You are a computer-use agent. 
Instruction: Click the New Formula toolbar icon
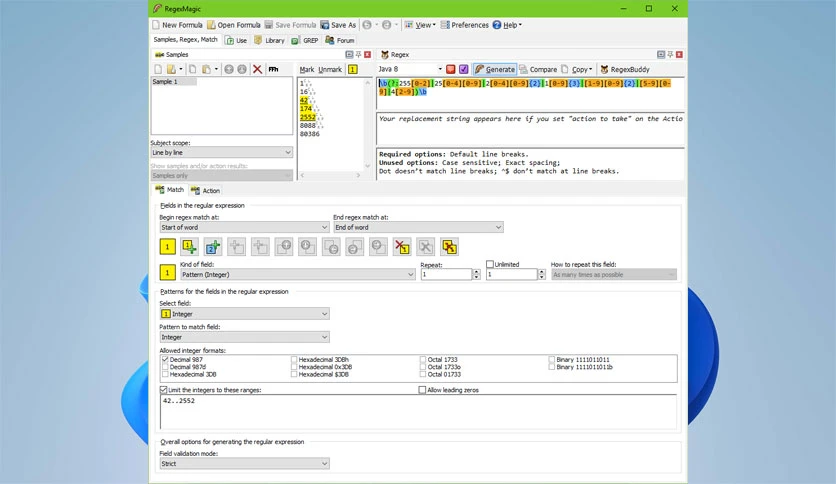pyautogui.click(x=156, y=25)
